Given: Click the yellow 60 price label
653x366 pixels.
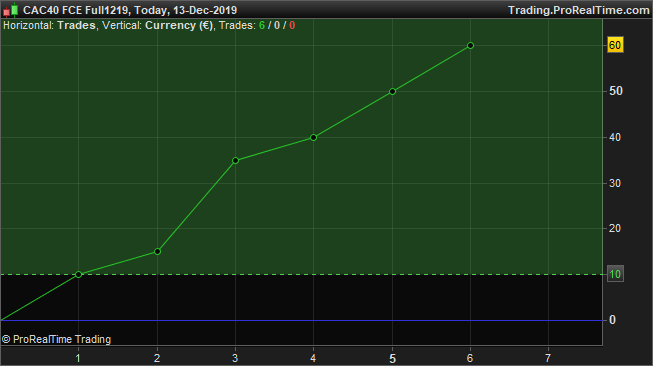Looking at the screenshot, I should coord(615,45).
